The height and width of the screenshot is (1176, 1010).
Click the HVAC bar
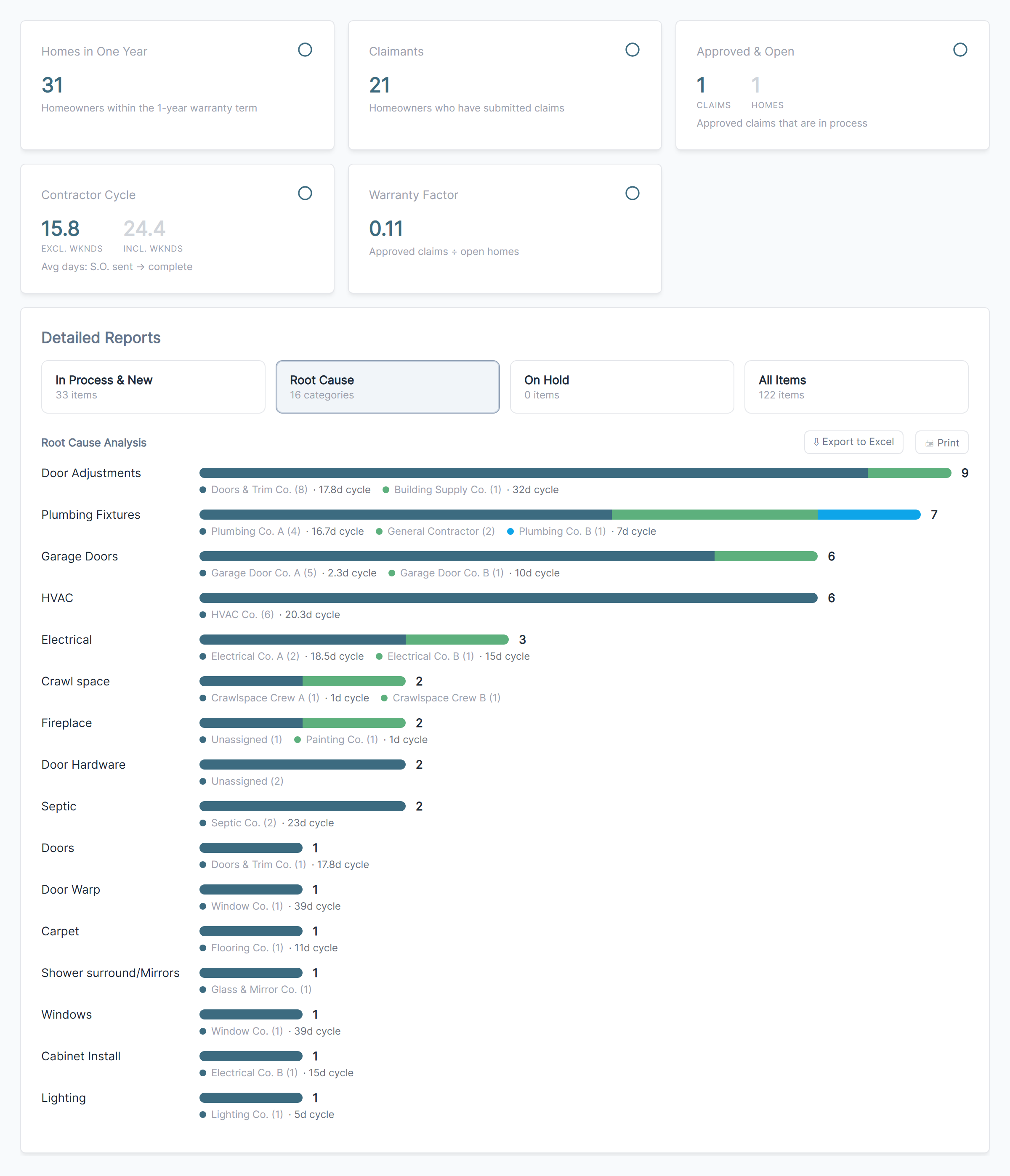tap(508, 598)
